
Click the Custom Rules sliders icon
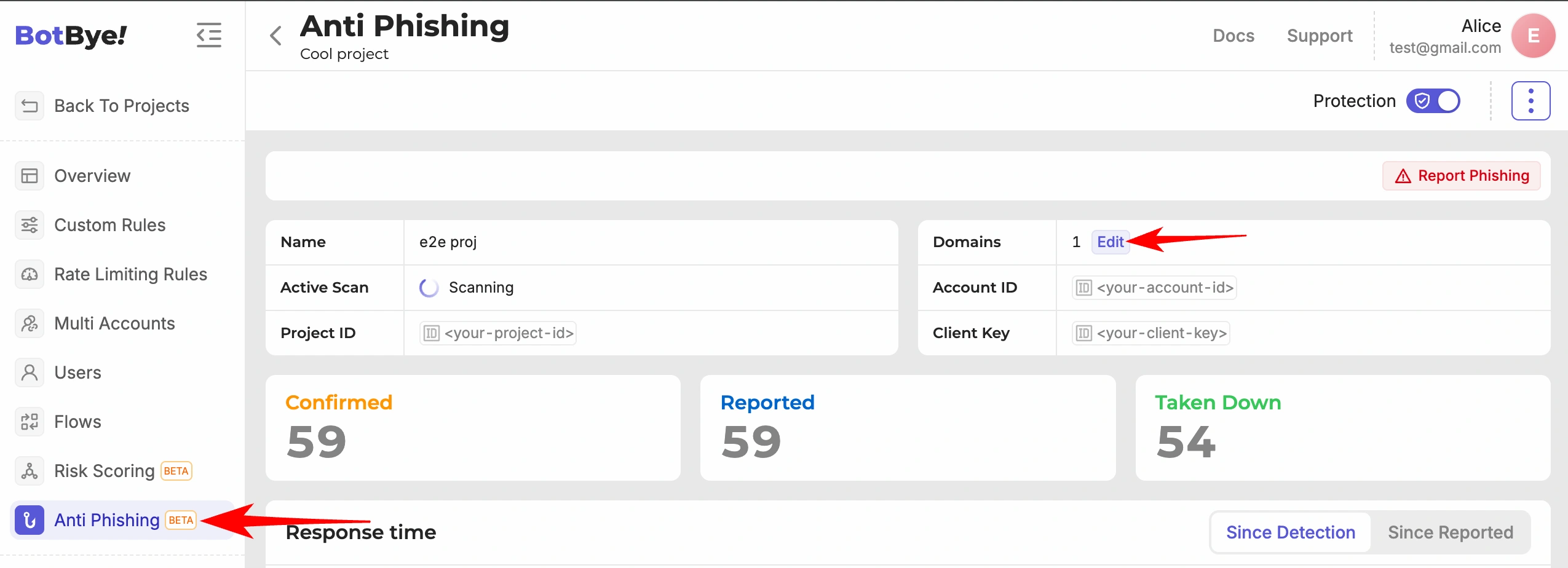(x=30, y=225)
